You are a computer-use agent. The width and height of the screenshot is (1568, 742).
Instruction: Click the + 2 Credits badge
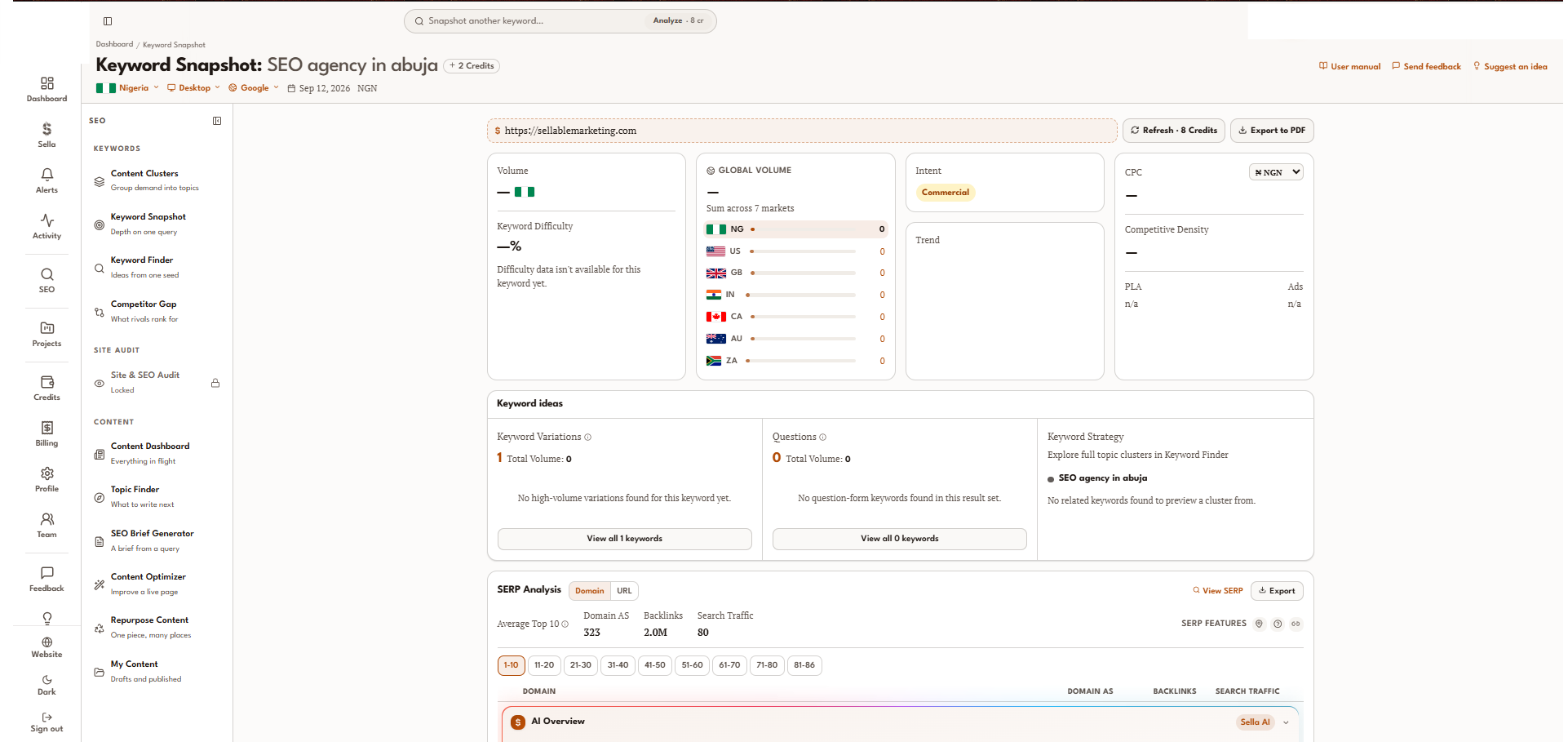click(x=472, y=66)
